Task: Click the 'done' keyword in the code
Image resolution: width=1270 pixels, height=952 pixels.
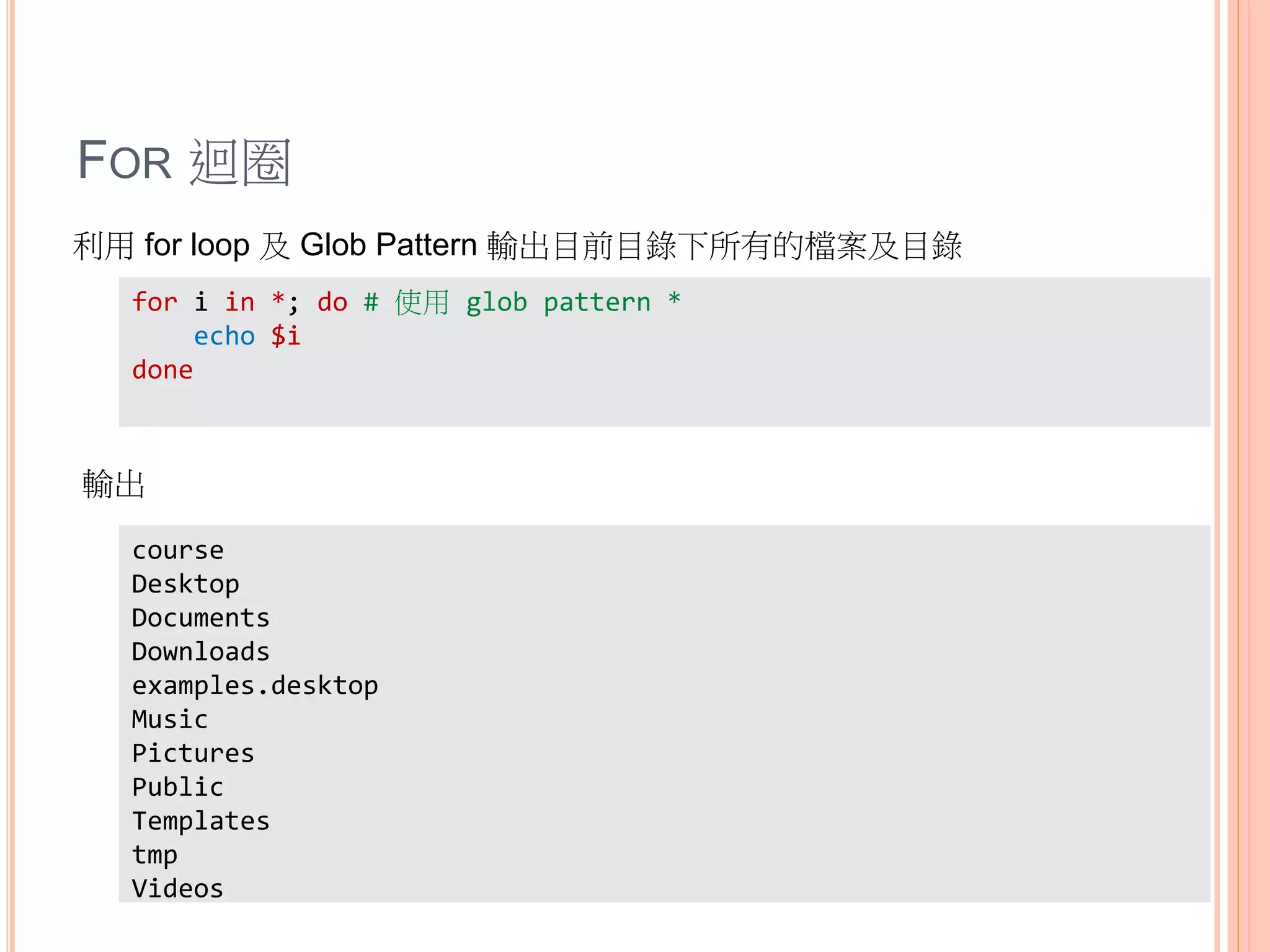Action: (x=162, y=370)
